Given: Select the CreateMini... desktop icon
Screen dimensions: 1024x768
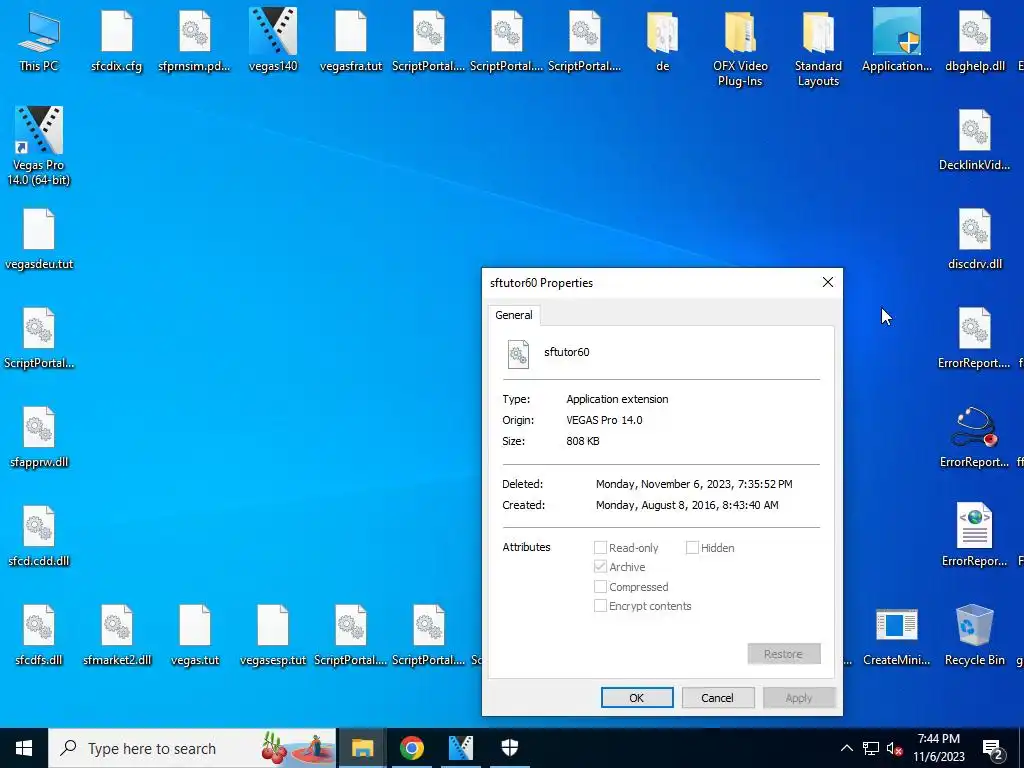Looking at the screenshot, I should [x=897, y=635].
